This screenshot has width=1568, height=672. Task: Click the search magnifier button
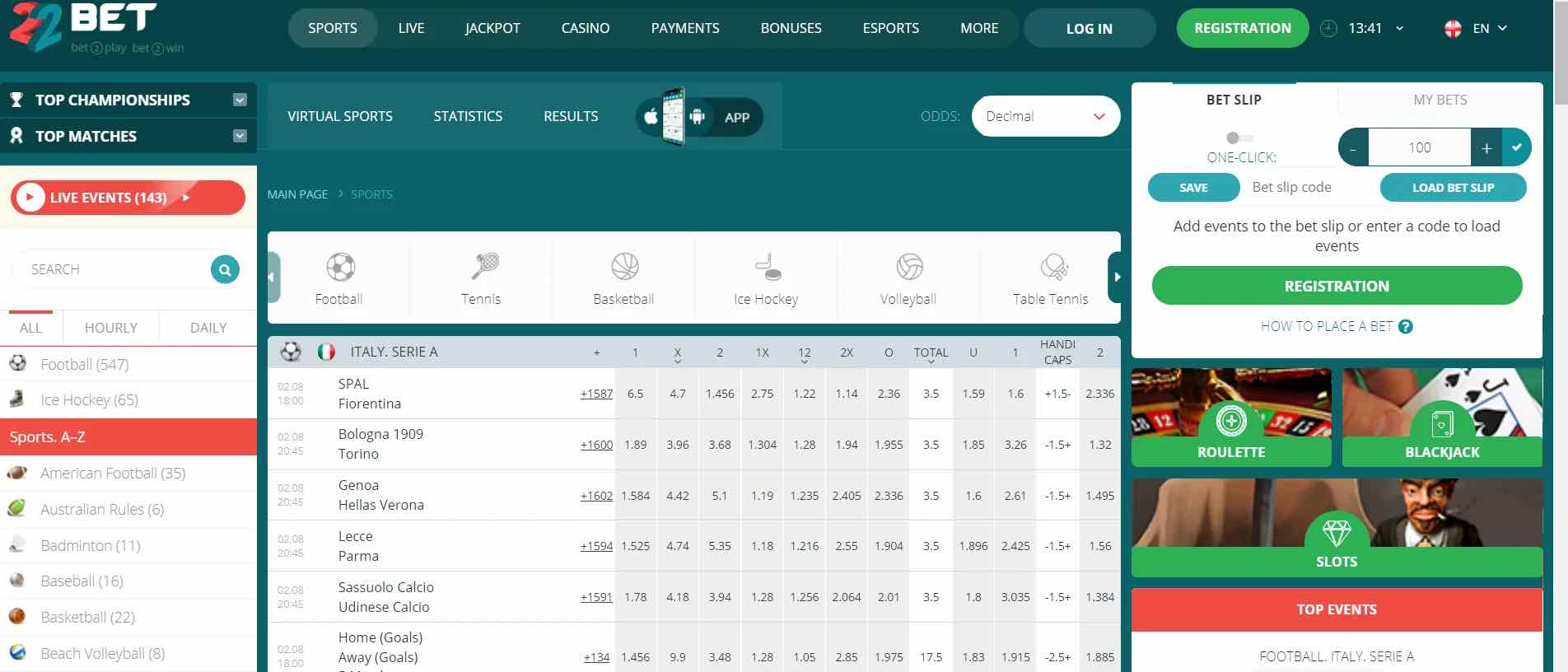[x=225, y=269]
